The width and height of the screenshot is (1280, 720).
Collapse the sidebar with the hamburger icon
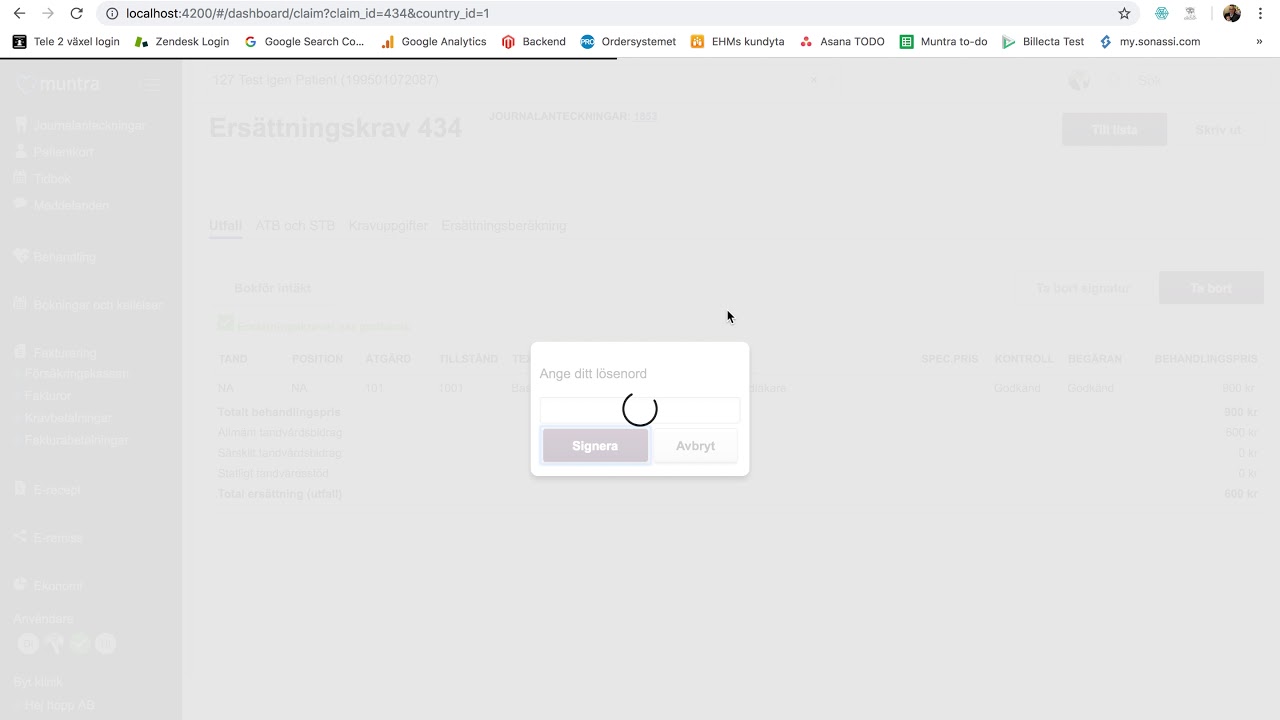point(150,85)
